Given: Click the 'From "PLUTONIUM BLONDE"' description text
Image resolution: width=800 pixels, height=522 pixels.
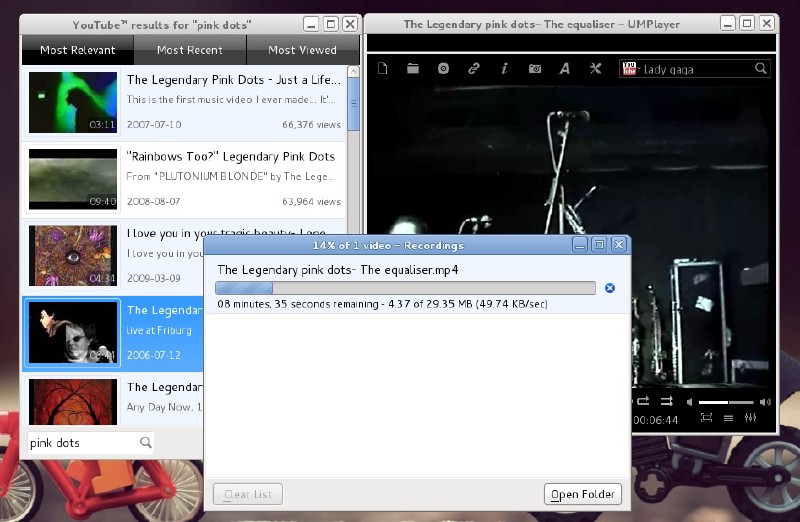Looking at the screenshot, I should (x=231, y=177).
